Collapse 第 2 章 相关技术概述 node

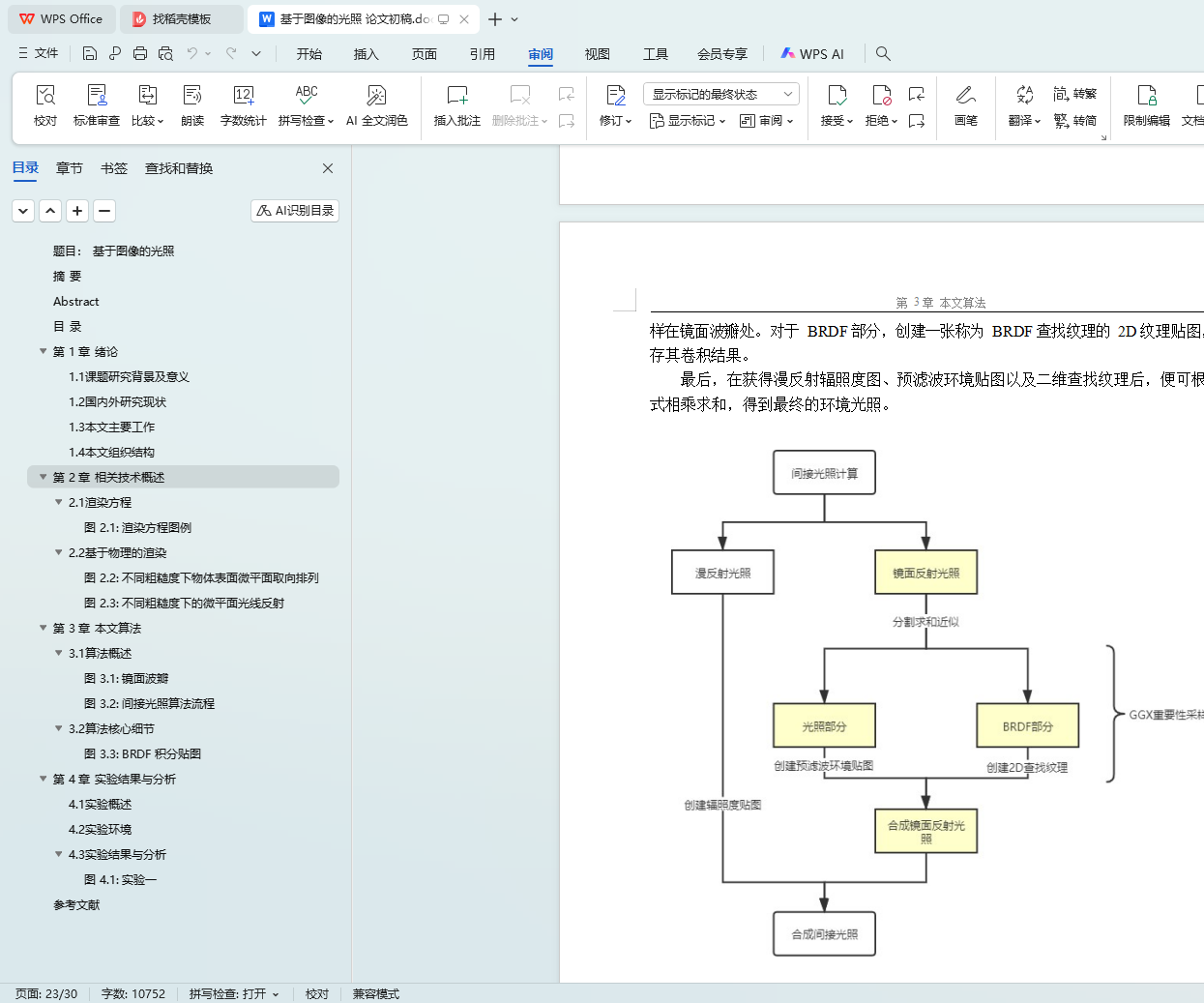pyautogui.click(x=44, y=477)
